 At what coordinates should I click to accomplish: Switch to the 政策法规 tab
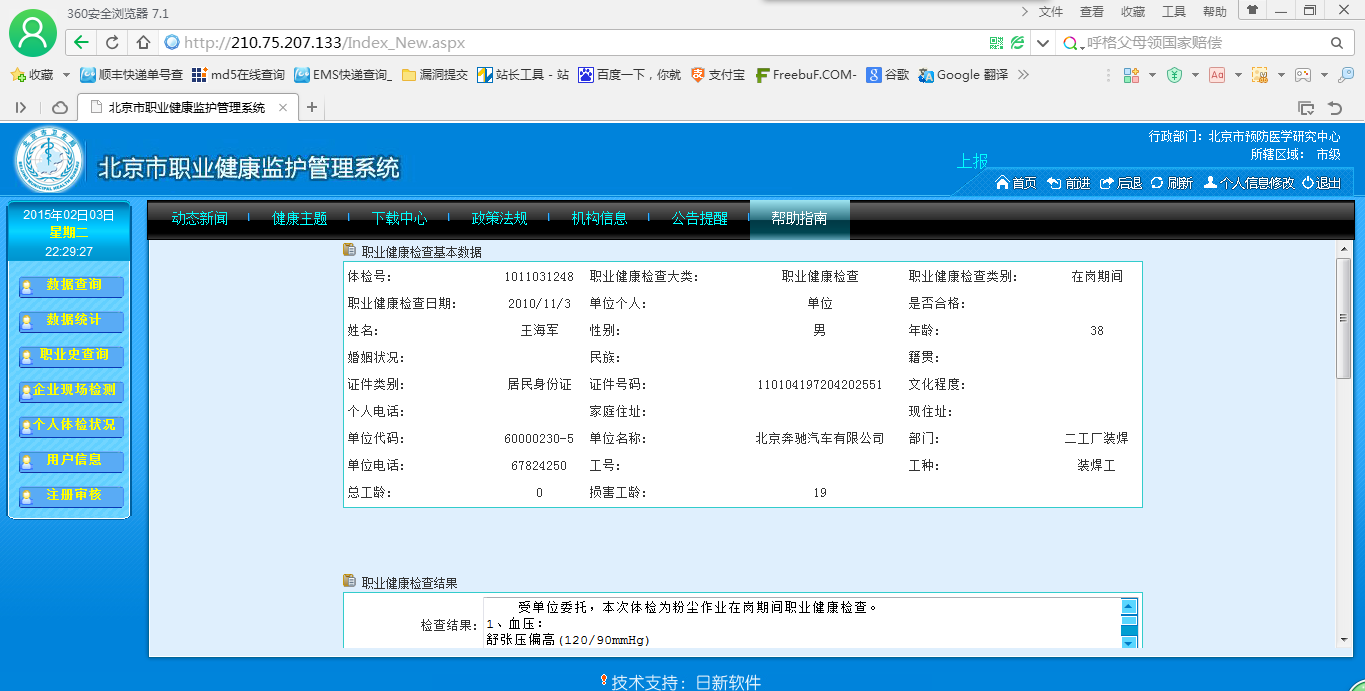point(500,218)
